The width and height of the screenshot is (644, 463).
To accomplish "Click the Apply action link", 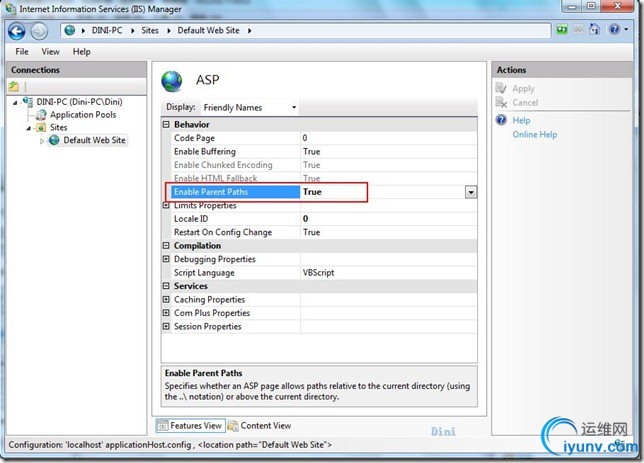I will coord(523,88).
